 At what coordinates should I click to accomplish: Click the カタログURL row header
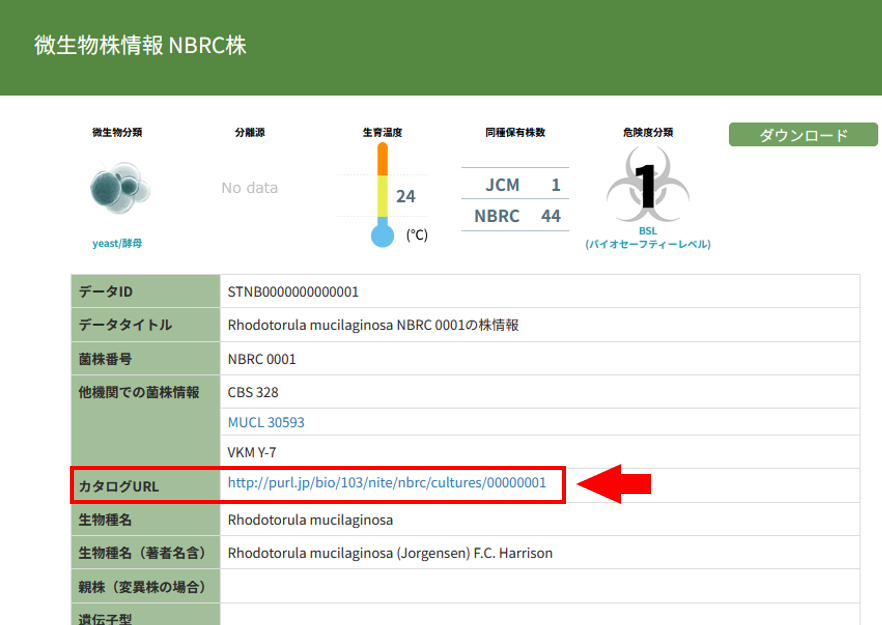click(119, 487)
